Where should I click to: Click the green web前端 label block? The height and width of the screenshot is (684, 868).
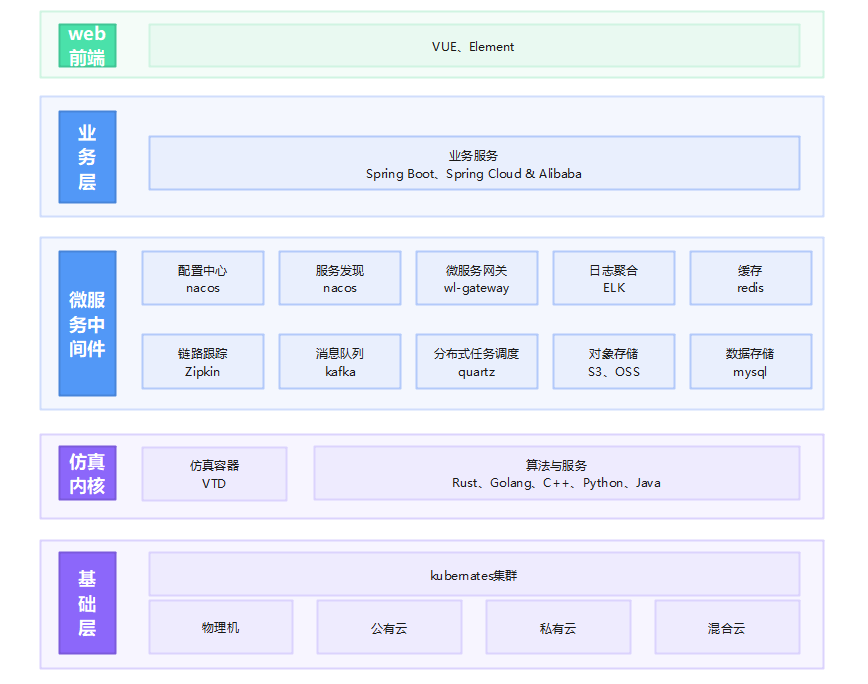point(87,45)
